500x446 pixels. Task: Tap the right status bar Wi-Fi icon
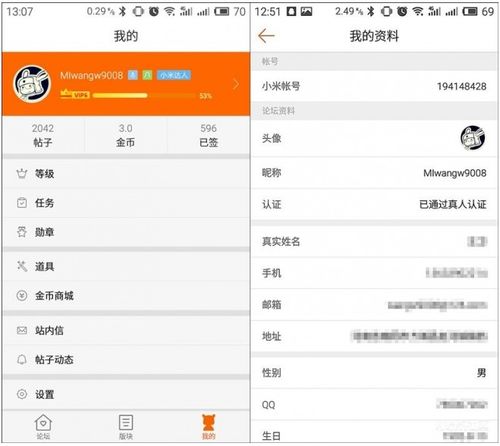point(418,11)
